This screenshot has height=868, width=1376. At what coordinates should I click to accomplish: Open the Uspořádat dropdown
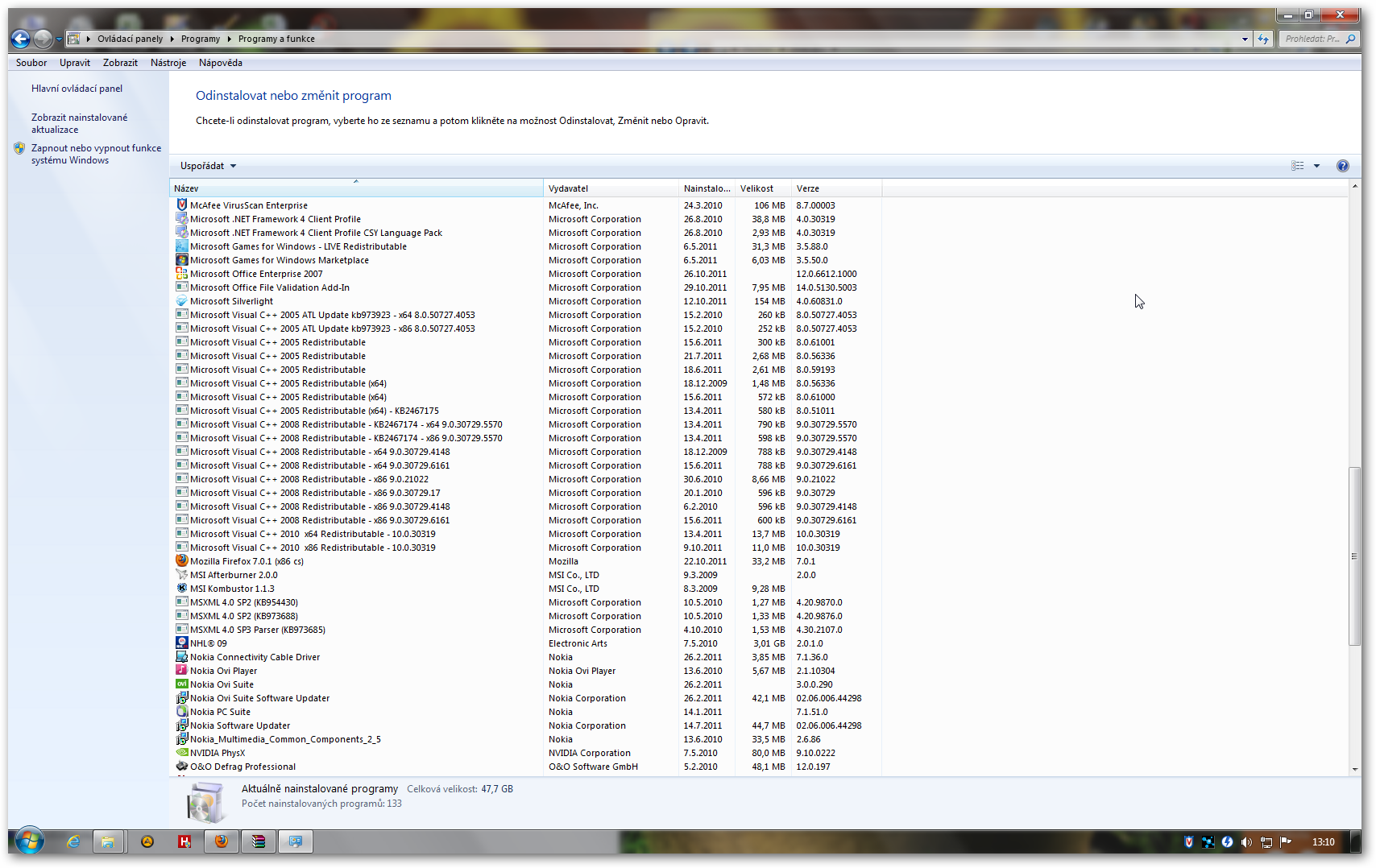[x=209, y=166]
